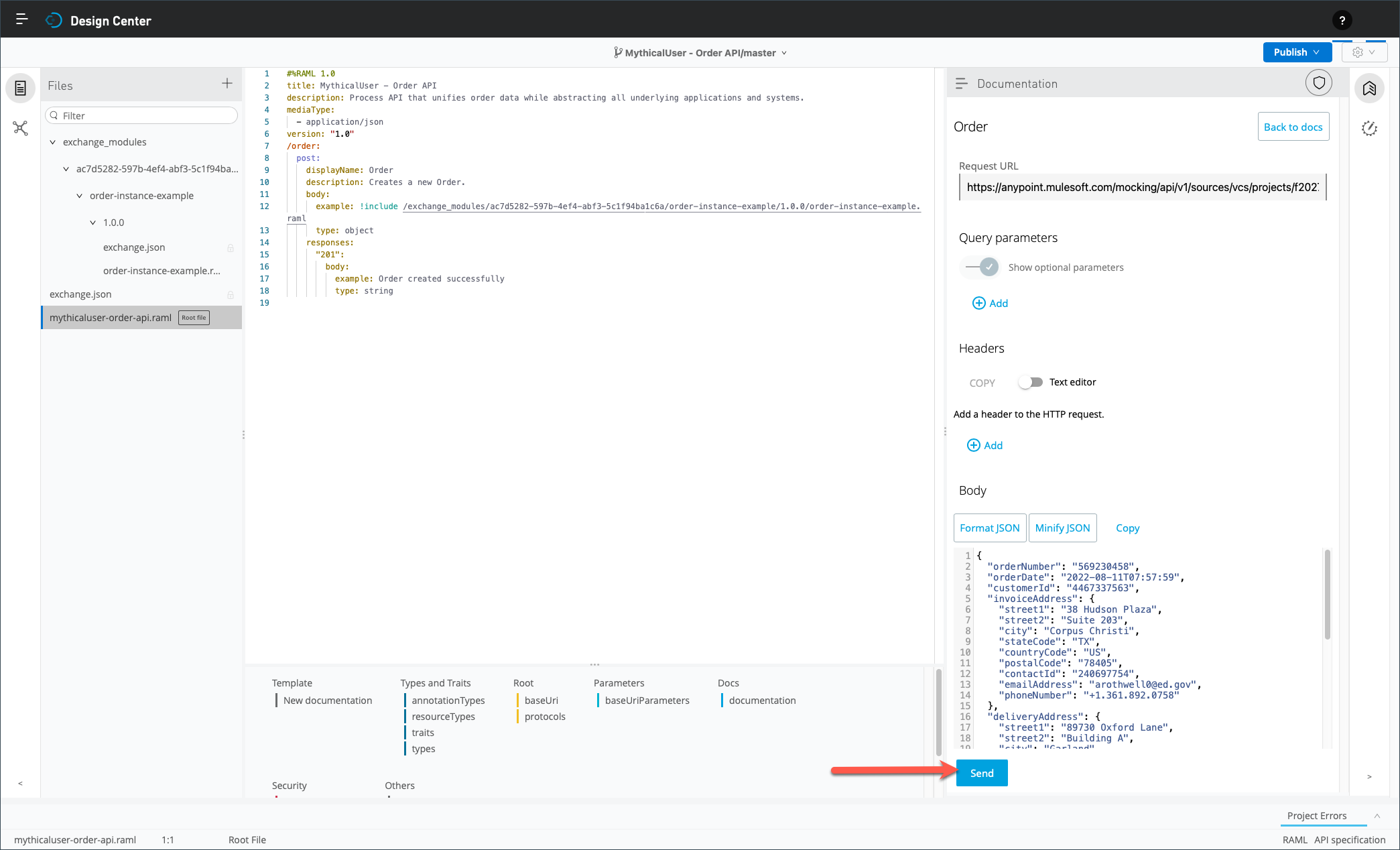Click the Format JSON button

coord(989,528)
